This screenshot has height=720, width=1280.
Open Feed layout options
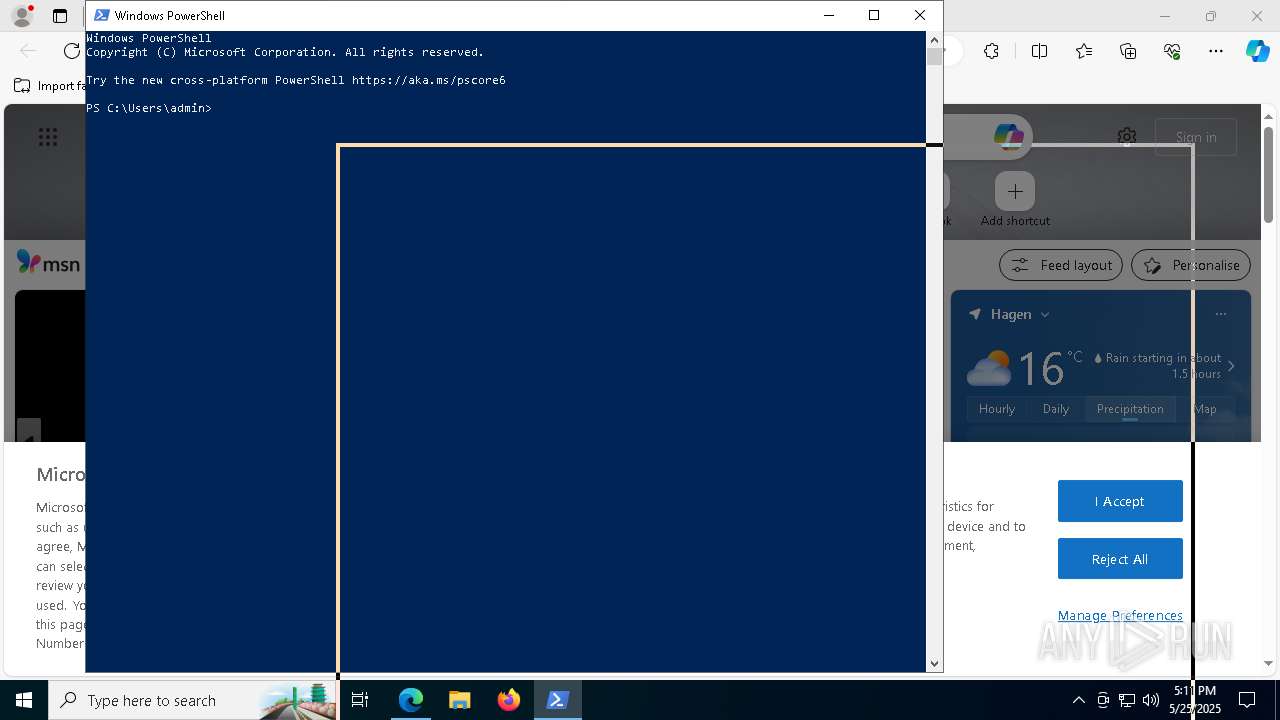tap(1061, 265)
